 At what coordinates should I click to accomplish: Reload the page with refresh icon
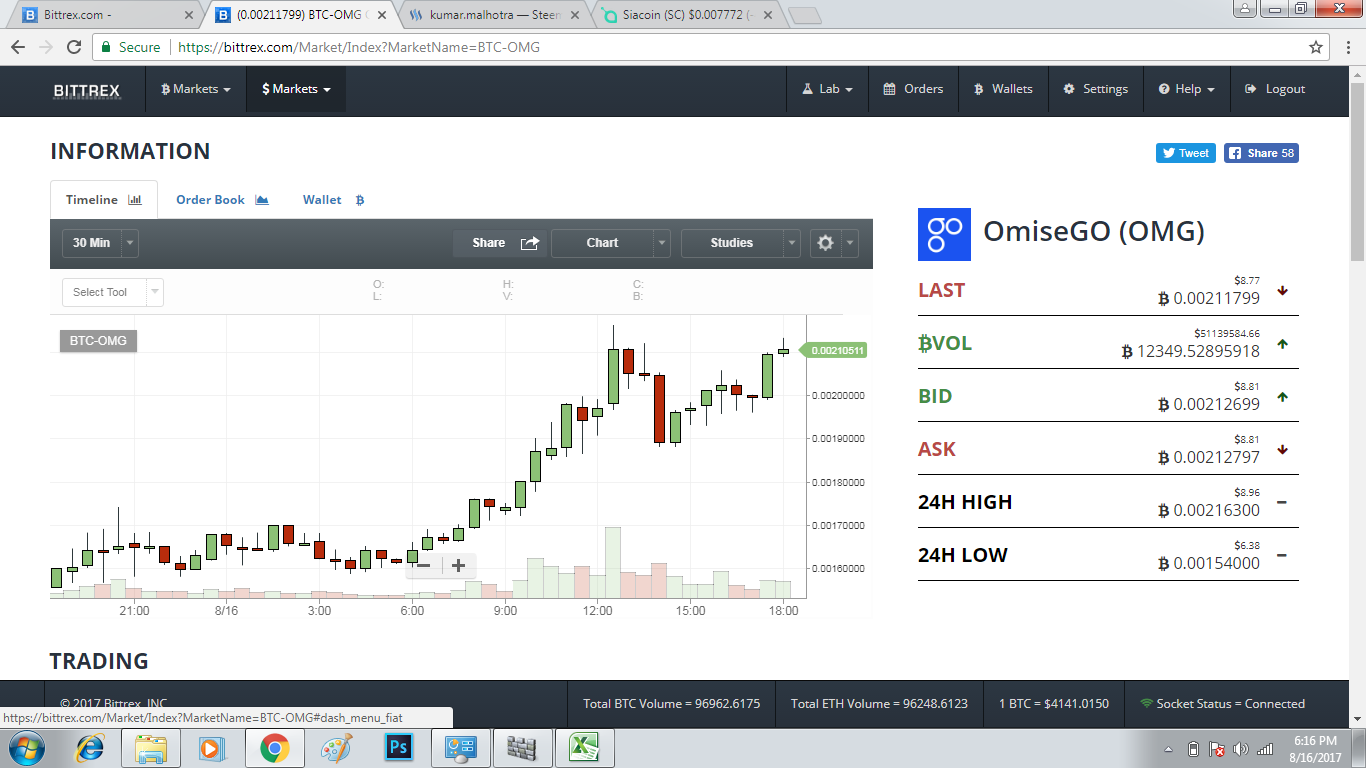[x=74, y=47]
